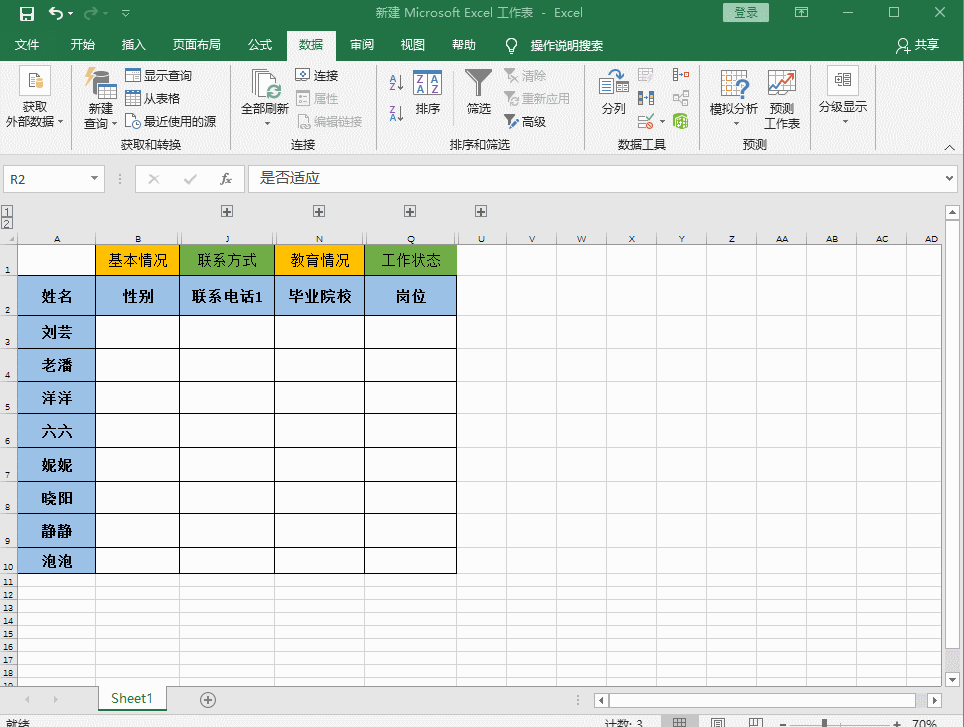This screenshot has height=727, width=964.
Task: Expand the collapsed column group plus button
Action: 227,211
